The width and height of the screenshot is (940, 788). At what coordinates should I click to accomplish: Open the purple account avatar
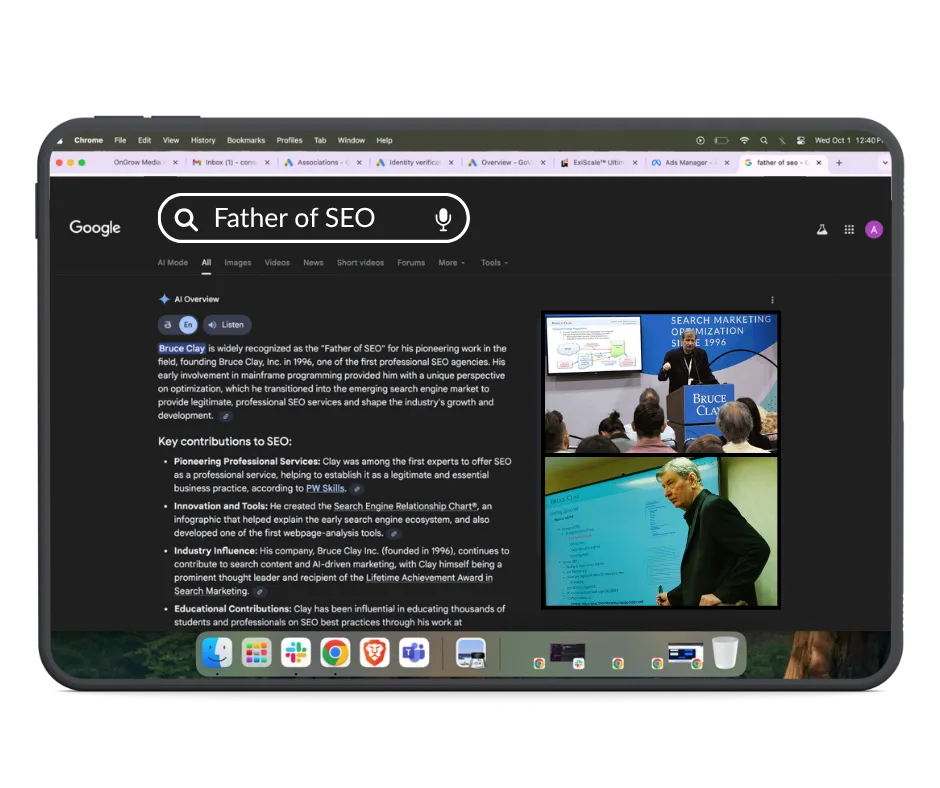[873, 229]
